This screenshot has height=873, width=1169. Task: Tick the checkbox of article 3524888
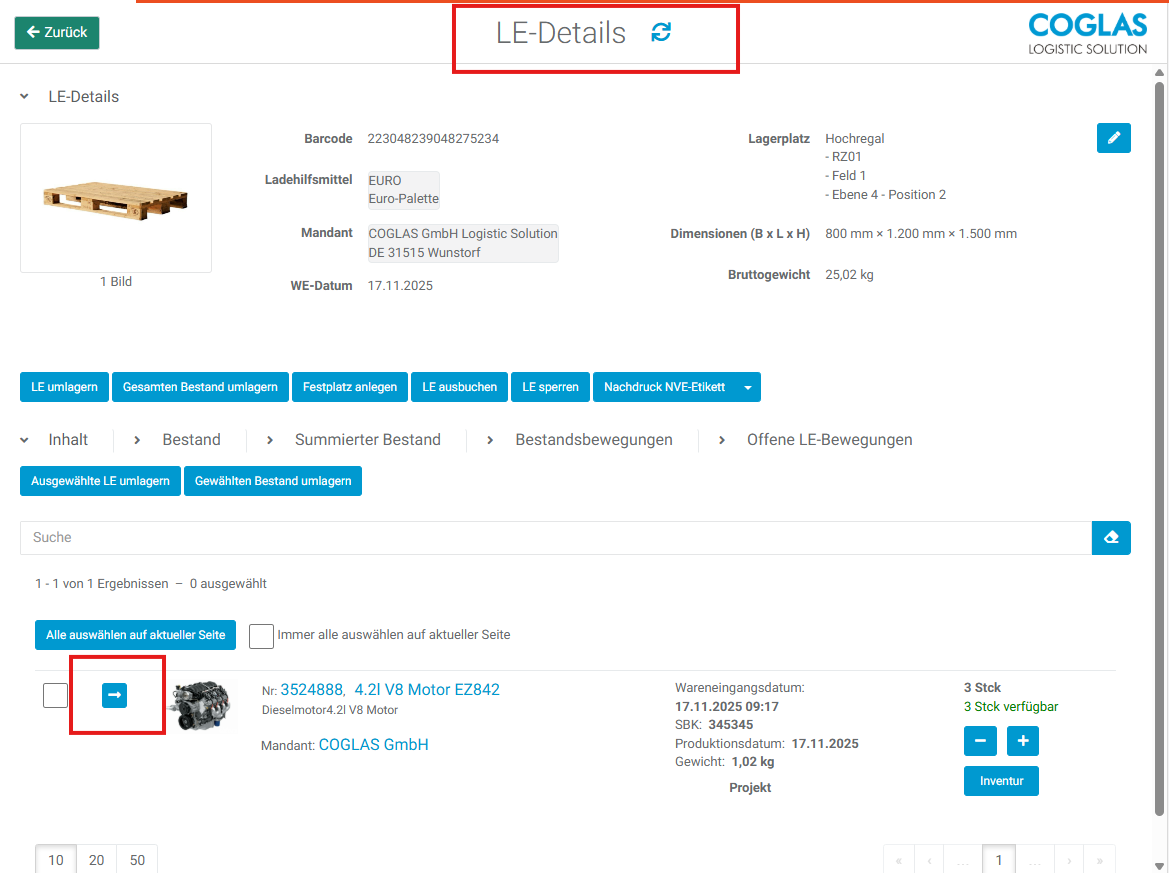pyautogui.click(x=55, y=695)
